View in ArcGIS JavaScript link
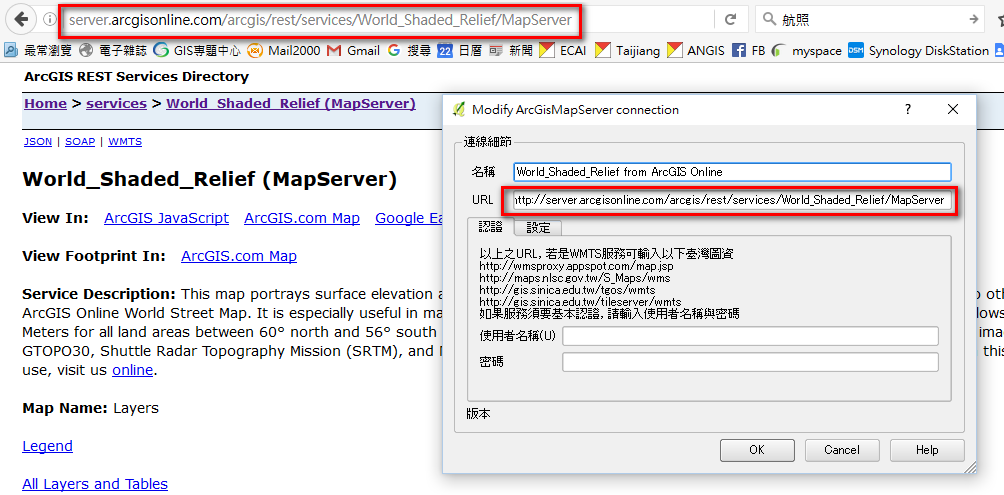1004x495 pixels. coord(166,218)
